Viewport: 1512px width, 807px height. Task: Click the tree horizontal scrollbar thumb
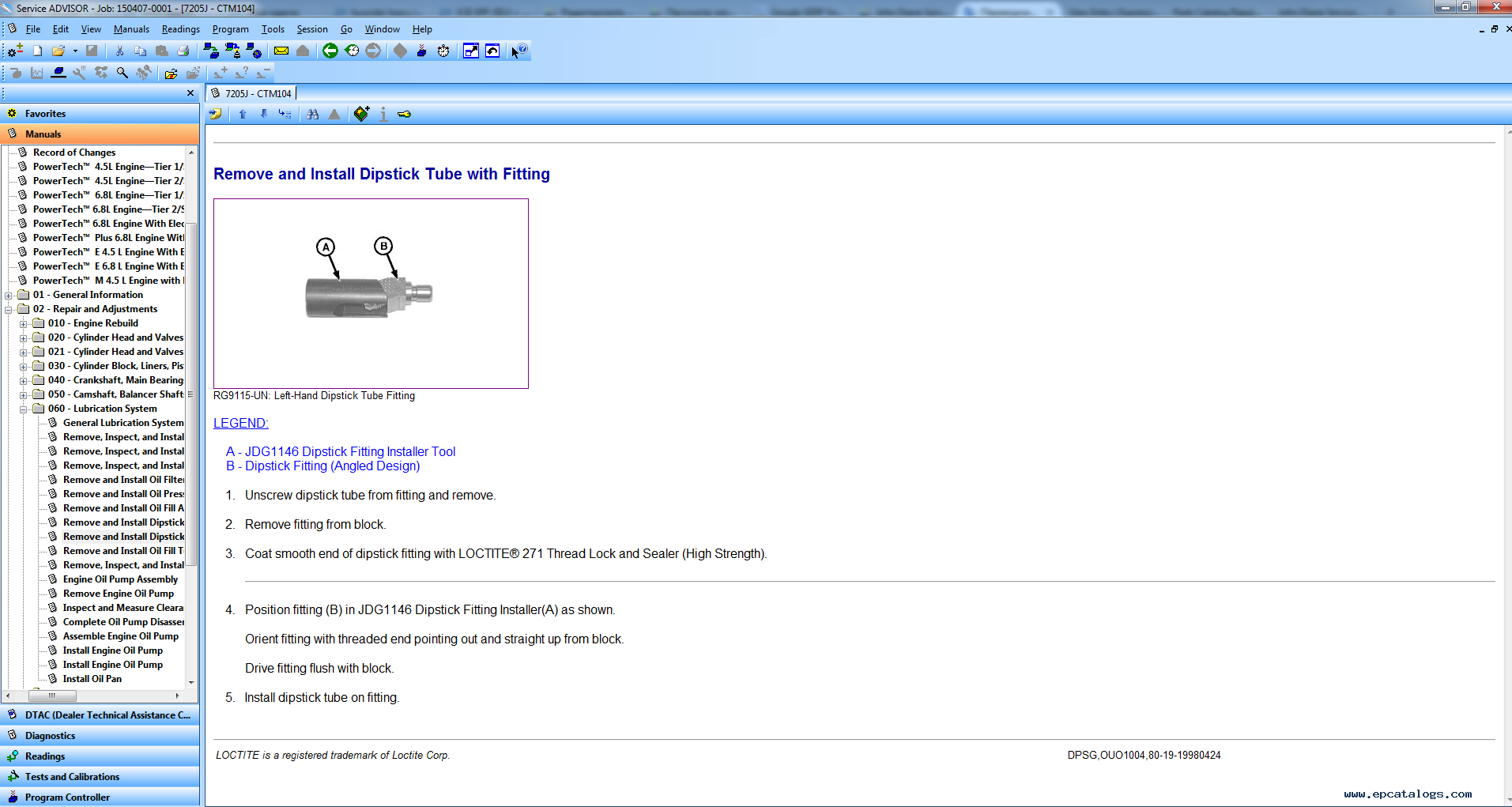click(52, 696)
